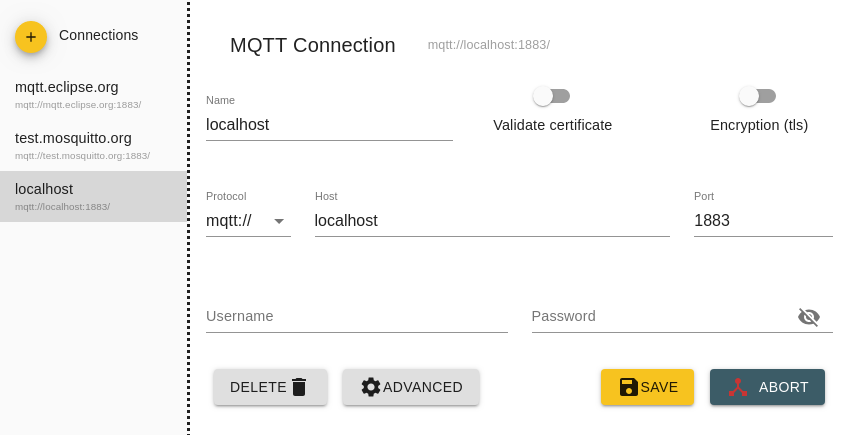Viewport: 848px width, 435px height.
Task: Enable the Validate certificate switch
Action: click(x=551, y=96)
